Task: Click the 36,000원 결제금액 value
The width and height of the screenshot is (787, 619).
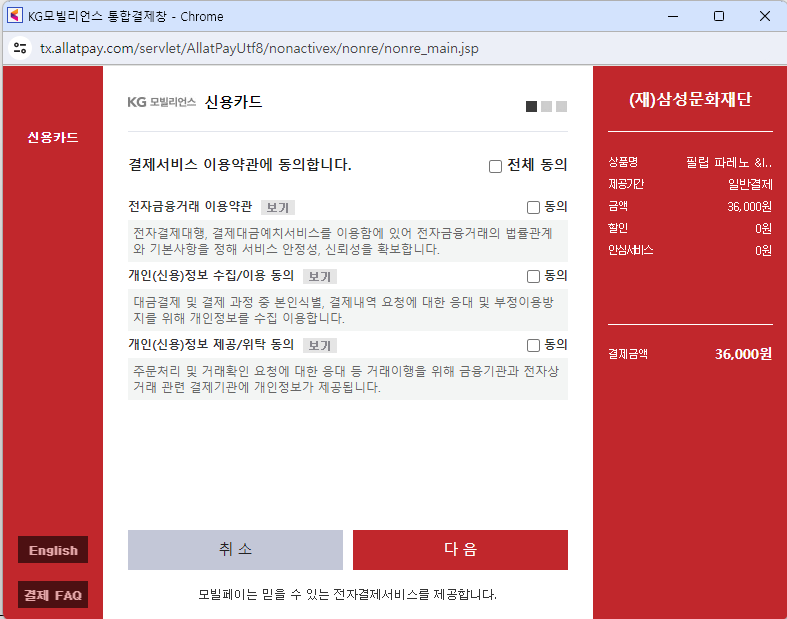Action: pyautogui.click(x=743, y=354)
